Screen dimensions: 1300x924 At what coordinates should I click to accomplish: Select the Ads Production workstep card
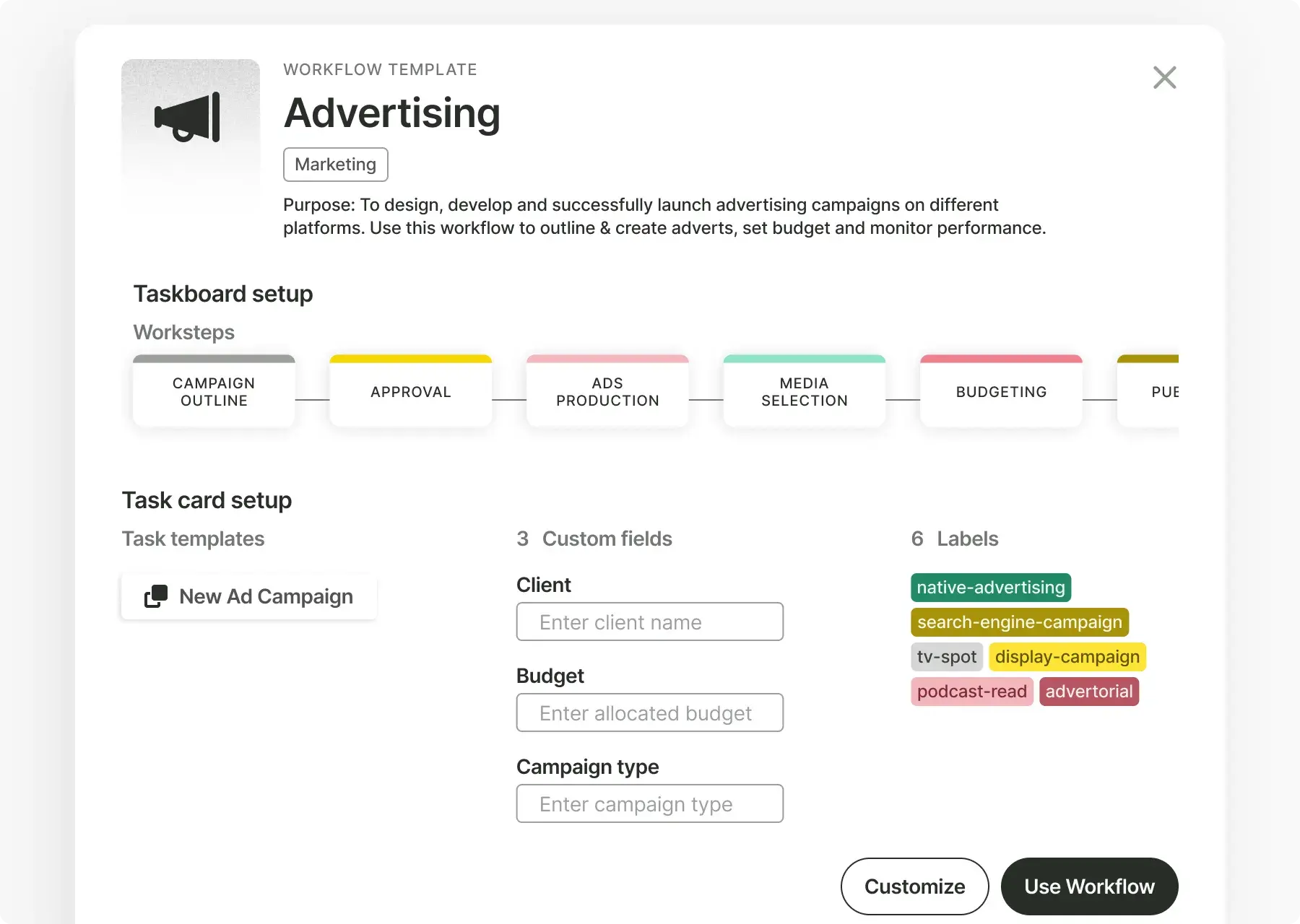click(607, 392)
